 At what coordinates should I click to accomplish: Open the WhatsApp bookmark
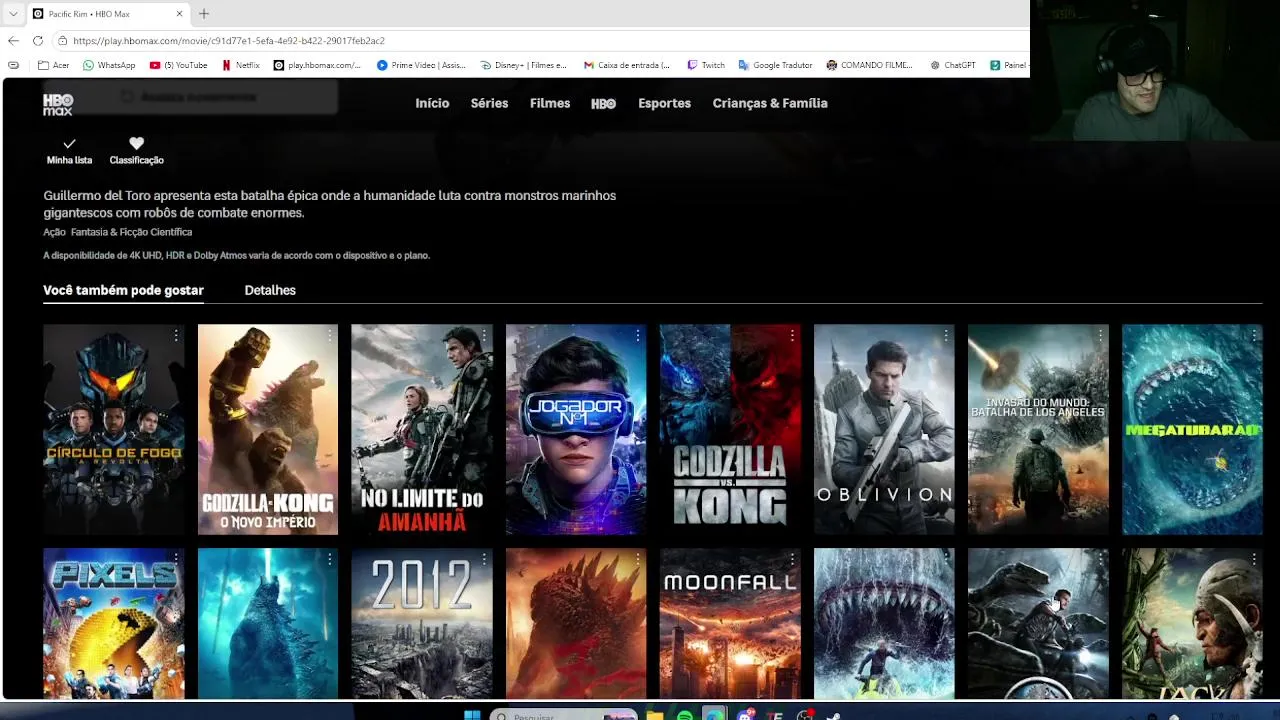click(109, 65)
